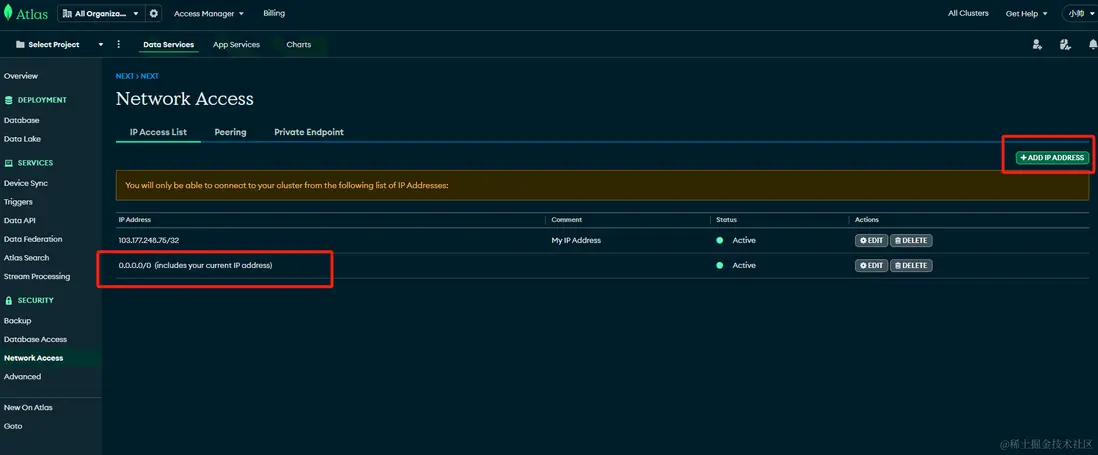Click the Deployment section stack icon

(x=8, y=100)
